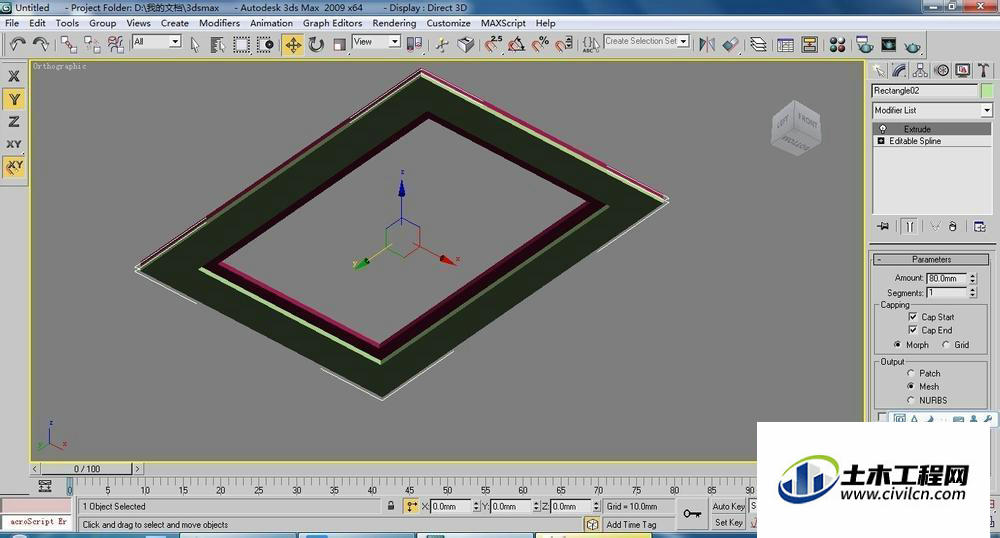The width and height of the screenshot is (1000, 538).
Task: Toggle the Window/Crossing selection icon
Action: pos(265,44)
